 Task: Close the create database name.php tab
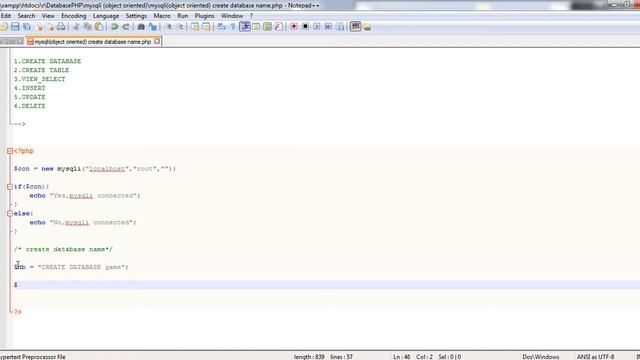[157, 41]
